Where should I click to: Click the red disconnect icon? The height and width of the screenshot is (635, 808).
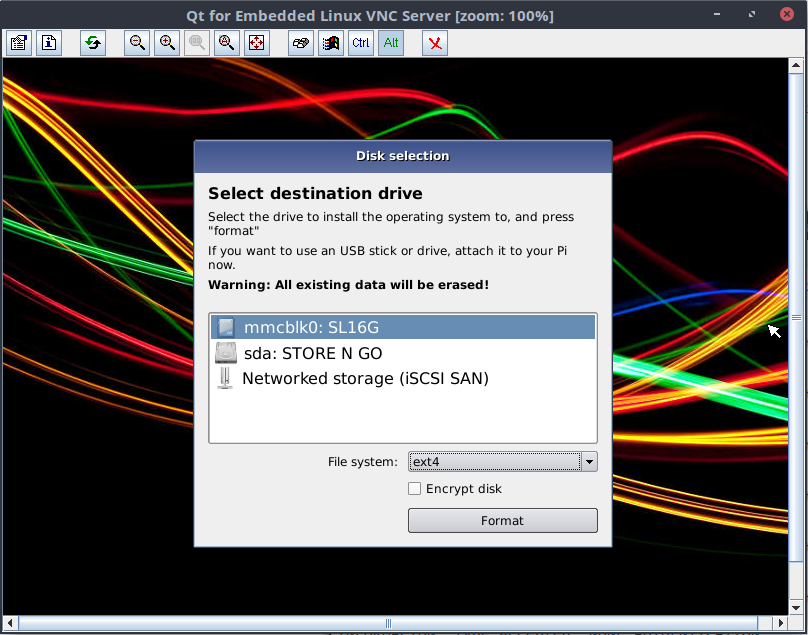(x=435, y=43)
